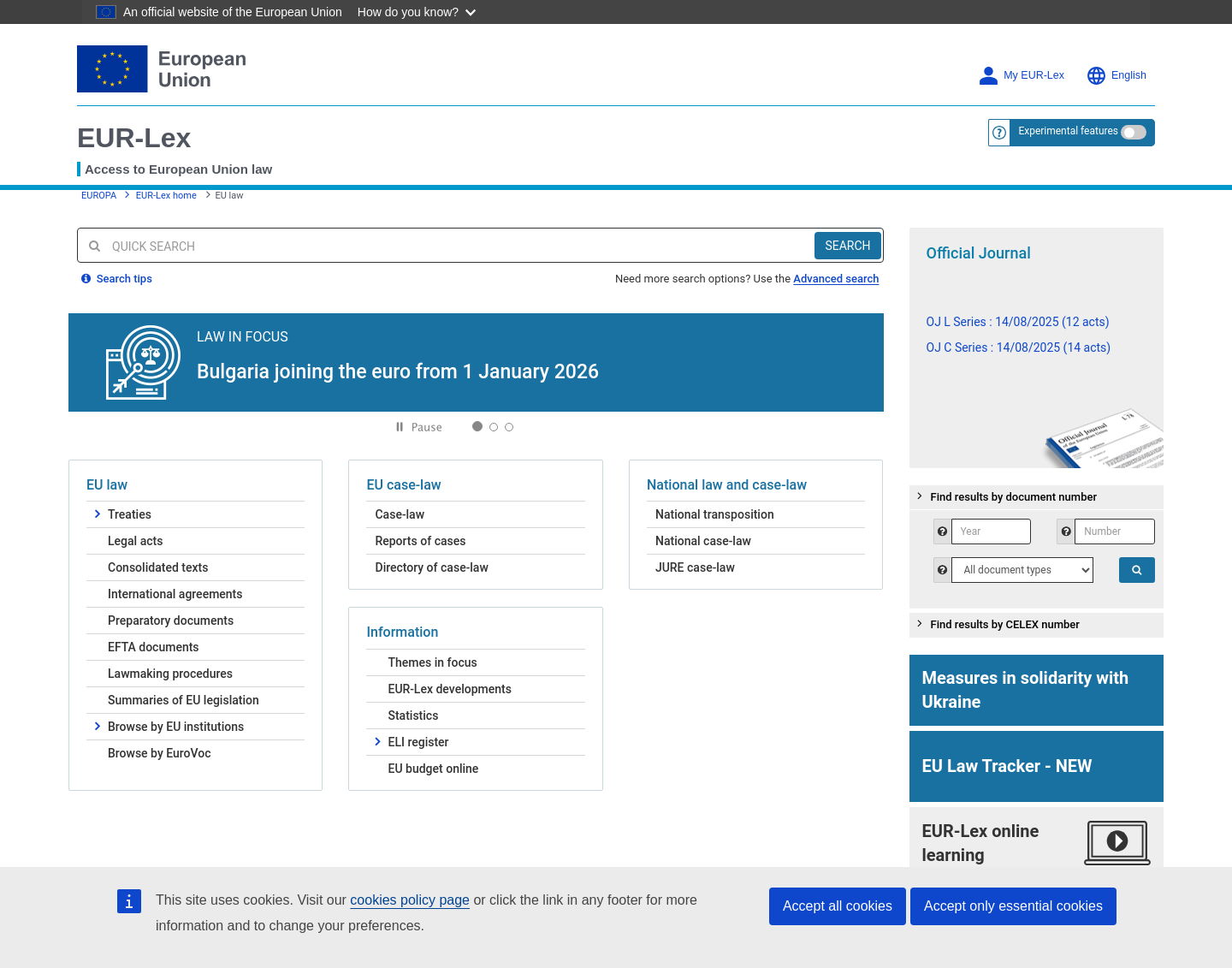Click the cookie notice info icon

coord(129,901)
